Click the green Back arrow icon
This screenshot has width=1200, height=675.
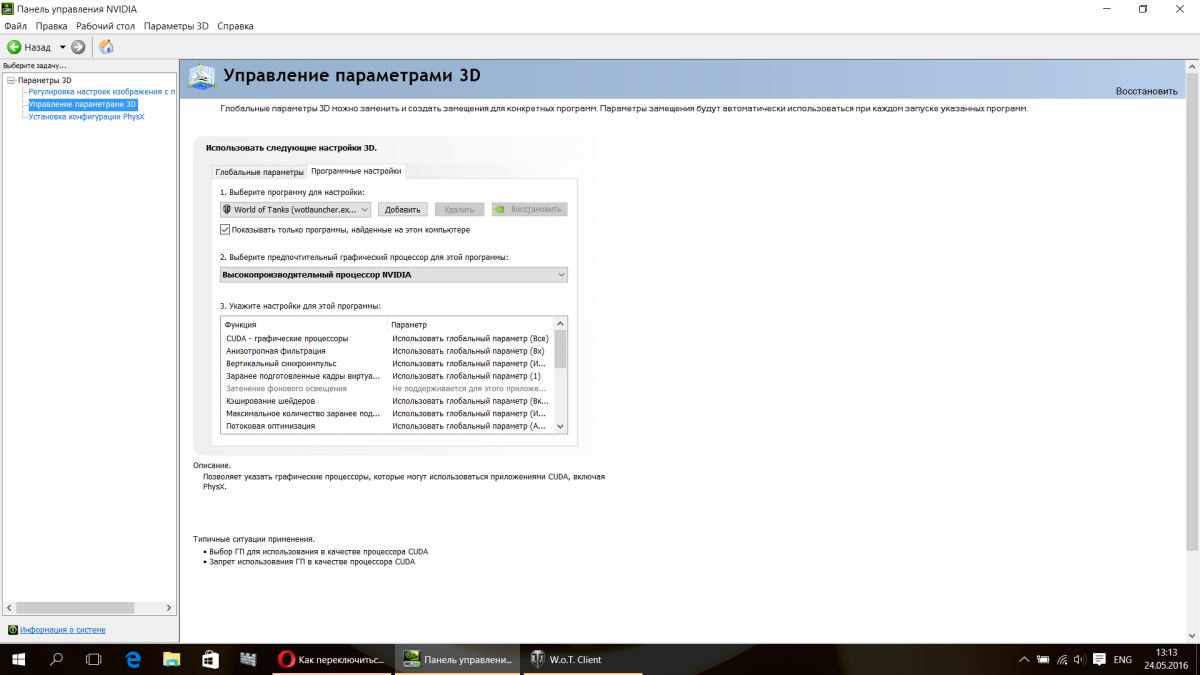pos(14,47)
